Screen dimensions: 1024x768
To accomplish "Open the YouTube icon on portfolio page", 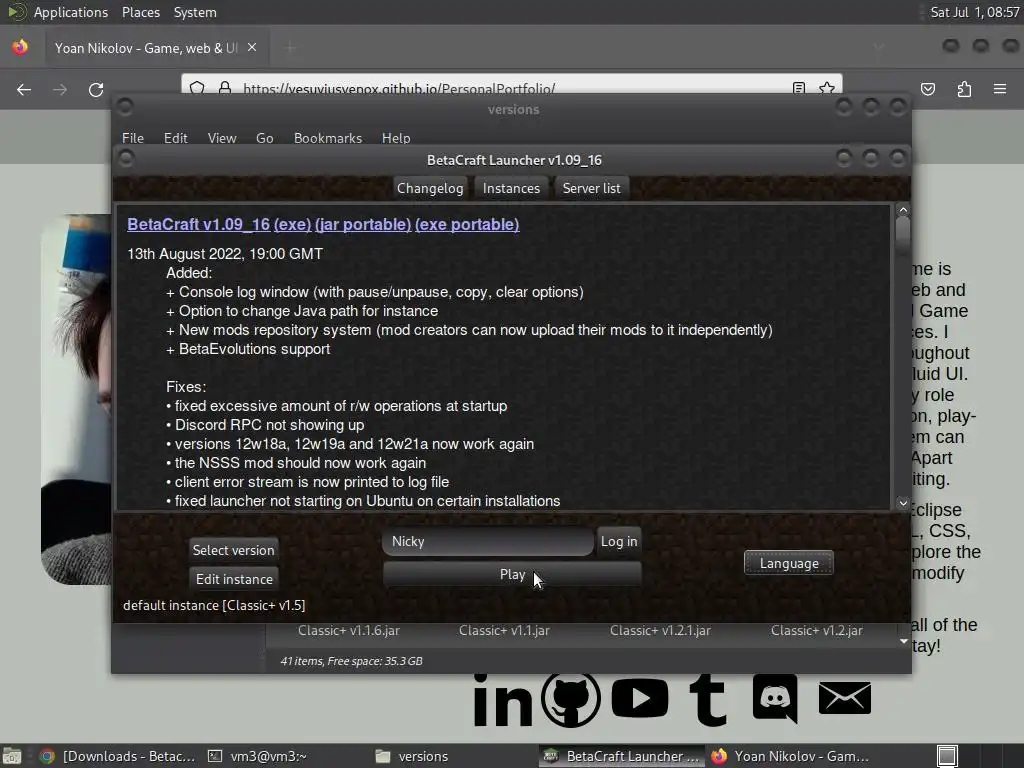I will pyautogui.click(x=640, y=698).
